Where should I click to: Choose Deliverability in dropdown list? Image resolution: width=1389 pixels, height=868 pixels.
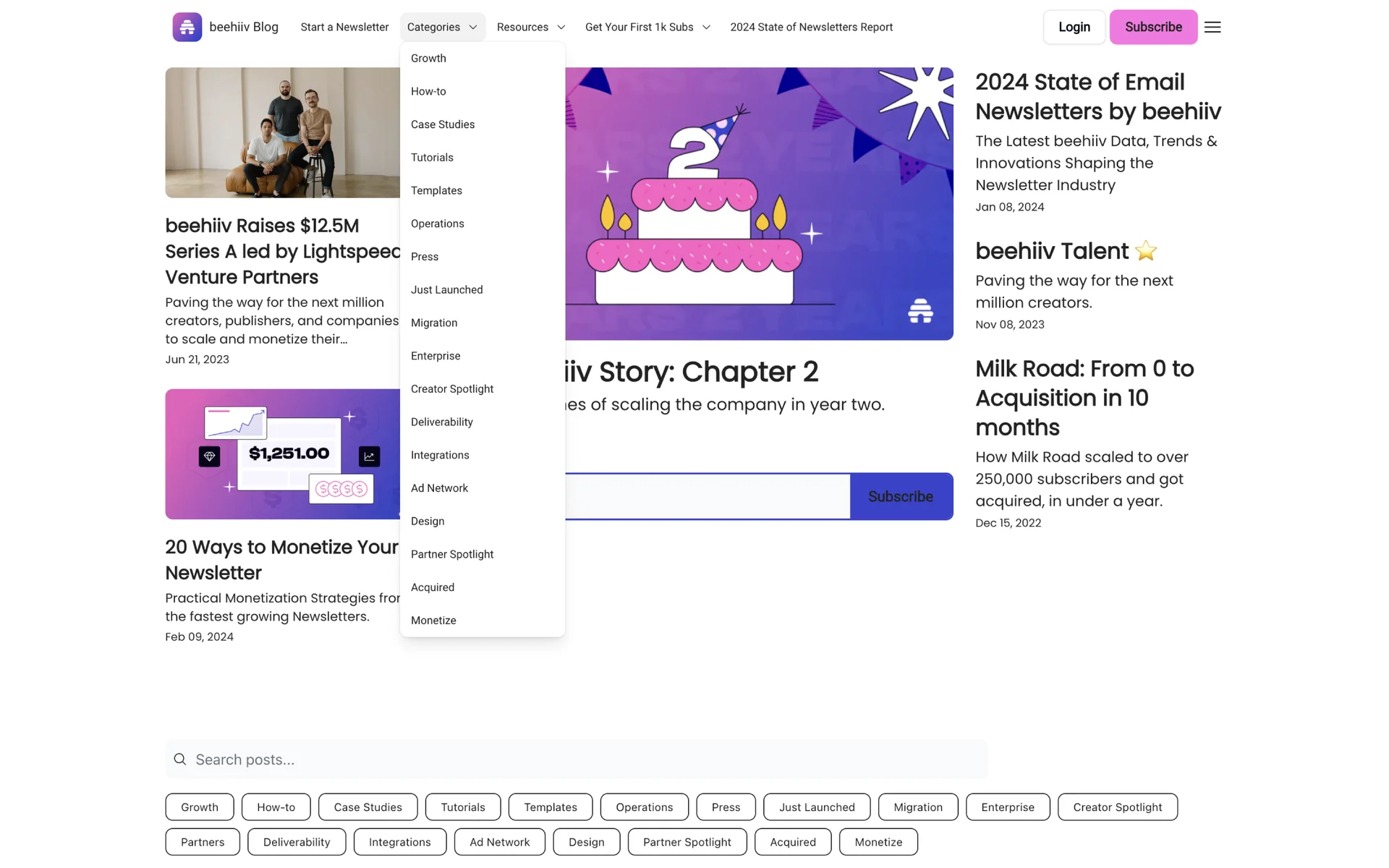[x=441, y=422]
